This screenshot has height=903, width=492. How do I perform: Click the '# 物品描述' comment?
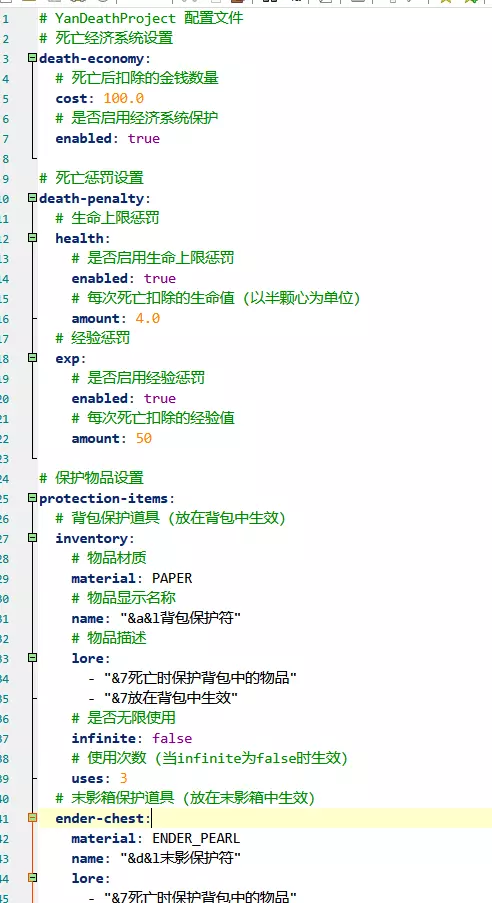click(108, 638)
